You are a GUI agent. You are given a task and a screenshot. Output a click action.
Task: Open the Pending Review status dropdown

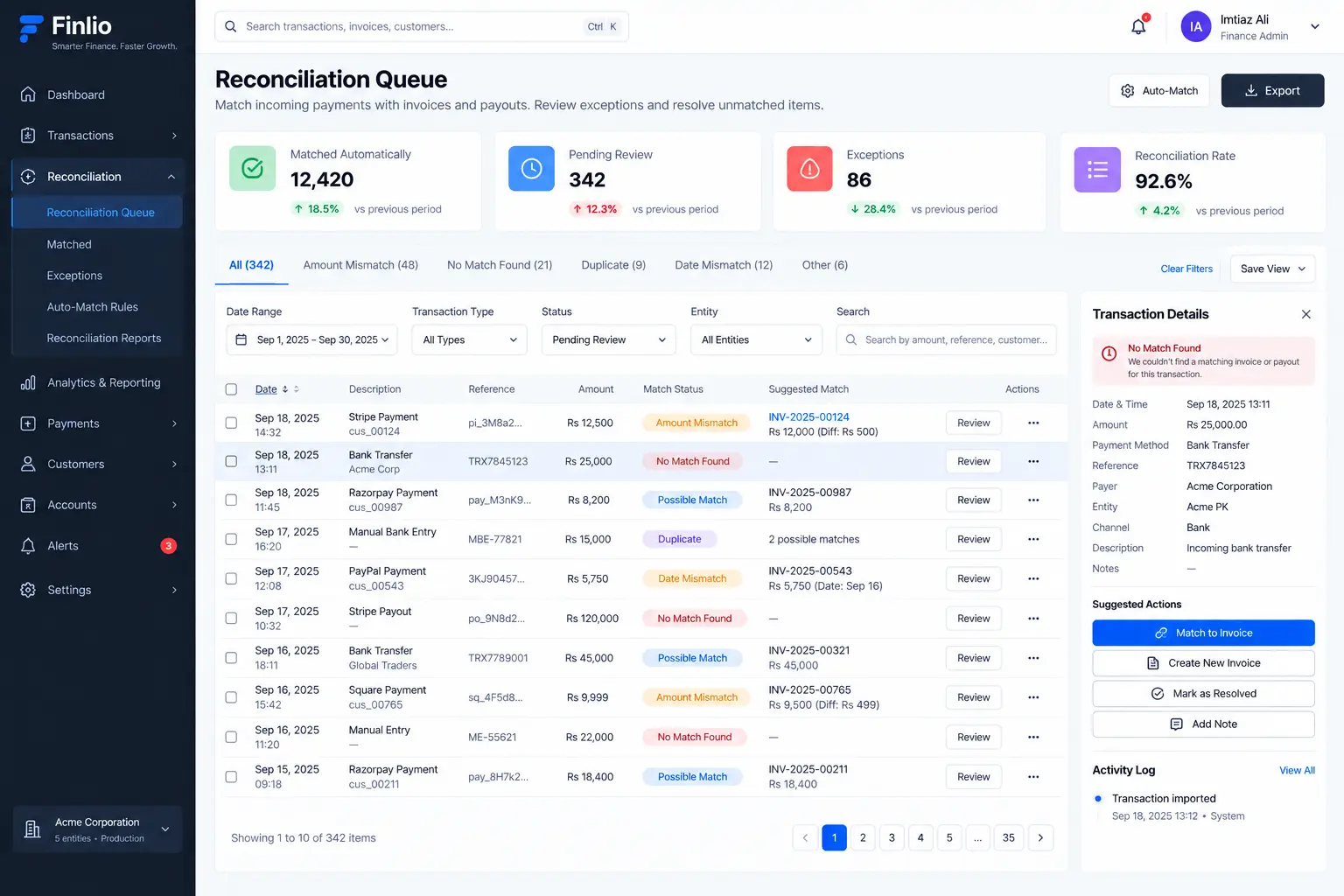pos(609,339)
